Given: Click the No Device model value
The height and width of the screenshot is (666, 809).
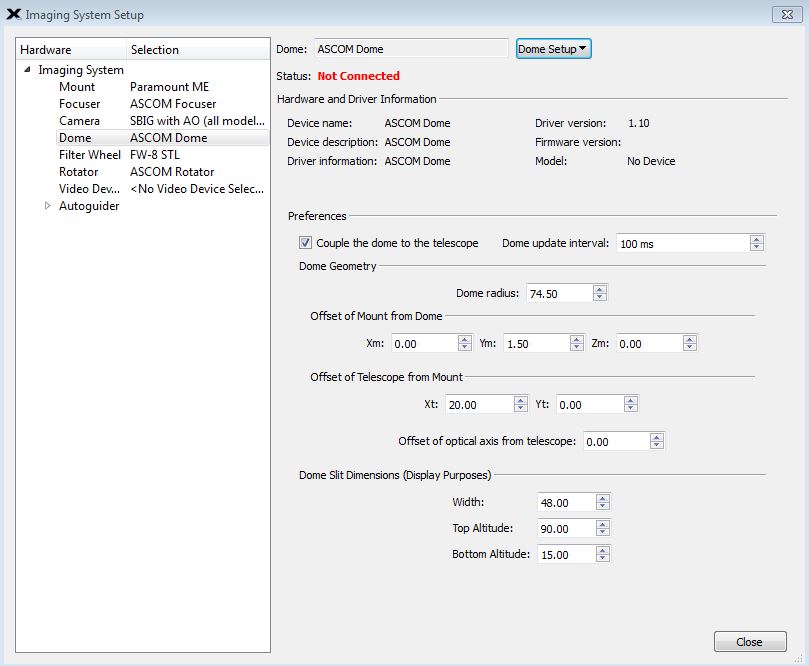Looking at the screenshot, I should 651,161.
